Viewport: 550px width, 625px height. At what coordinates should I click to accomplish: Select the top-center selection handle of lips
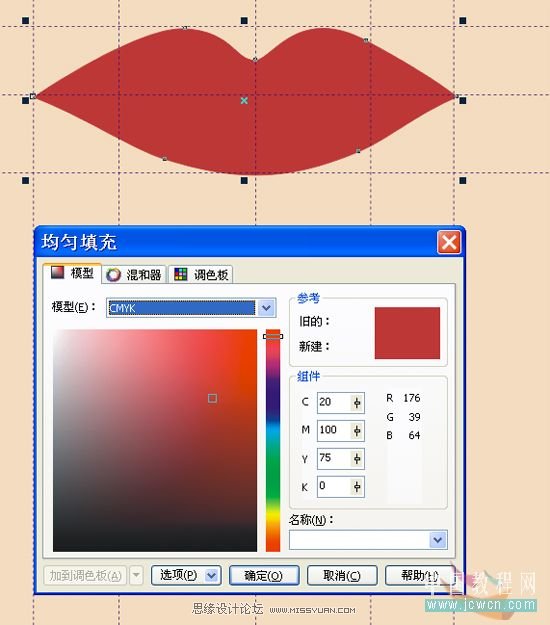click(x=244, y=20)
